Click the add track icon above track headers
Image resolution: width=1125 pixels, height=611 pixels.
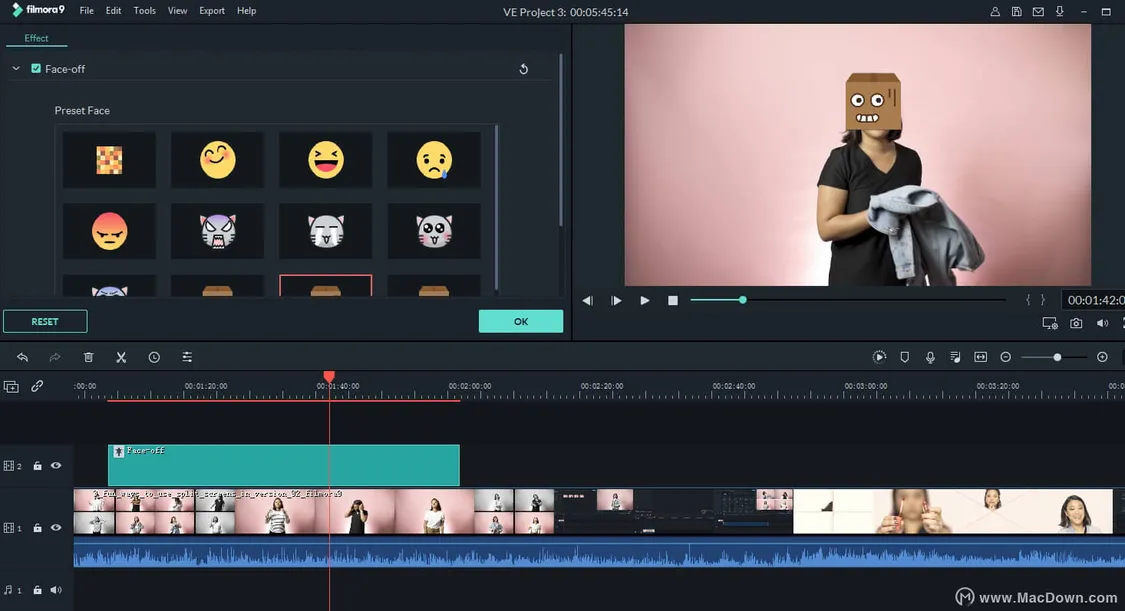[x=11, y=386]
